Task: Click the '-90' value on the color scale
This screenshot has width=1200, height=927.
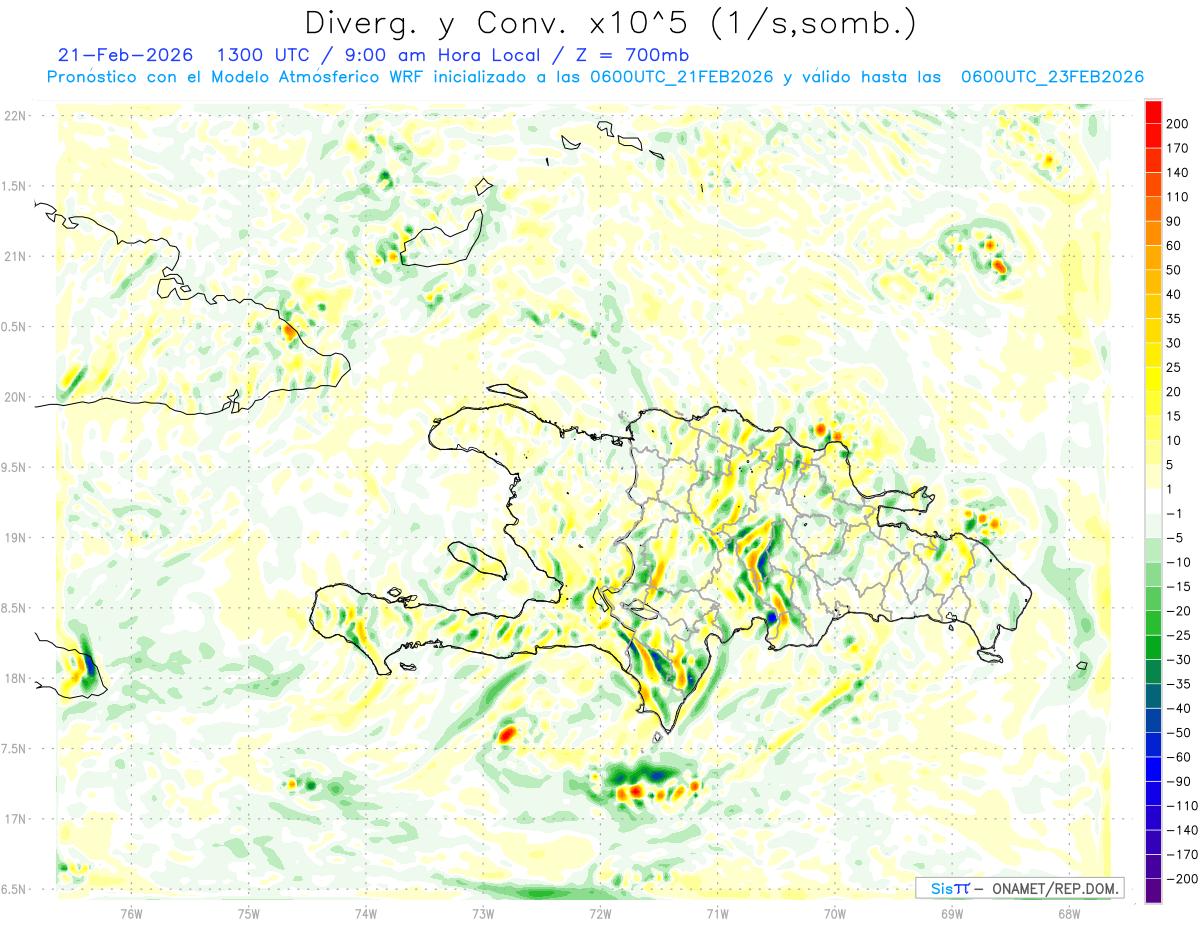Action: pos(1177,781)
